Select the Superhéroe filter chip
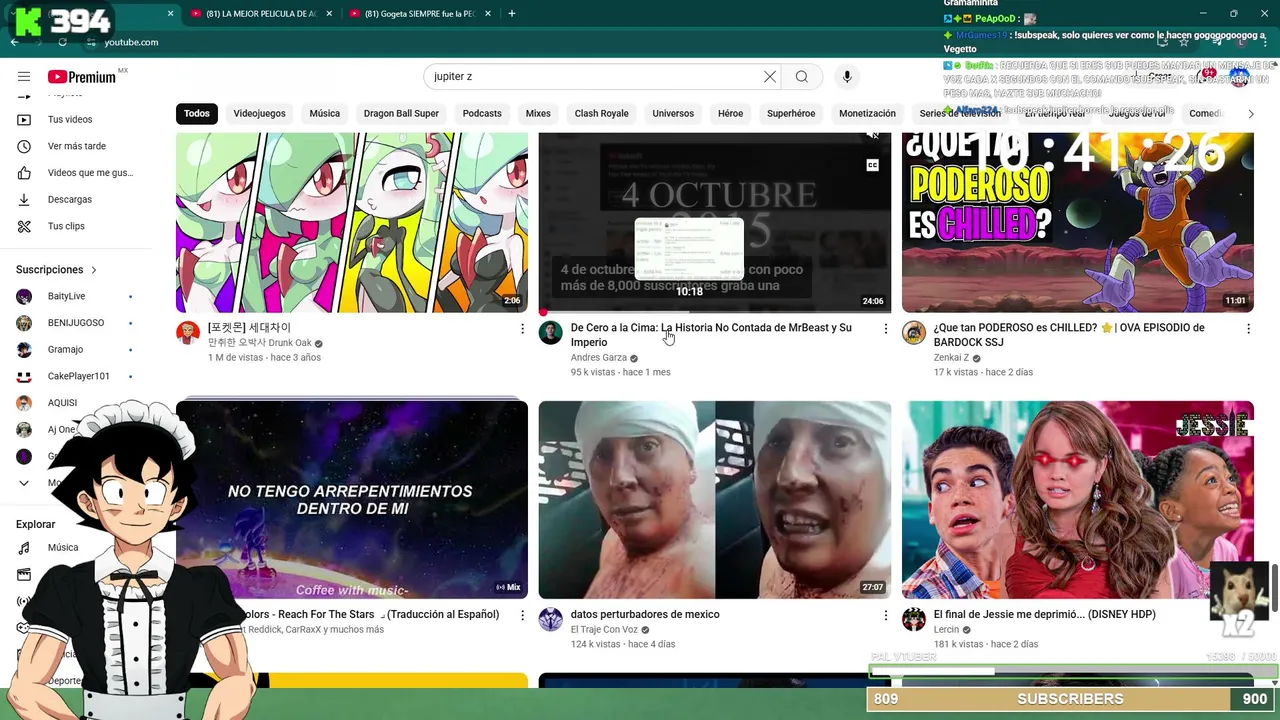1280x720 pixels. pyautogui.click(x=791, y=113)
